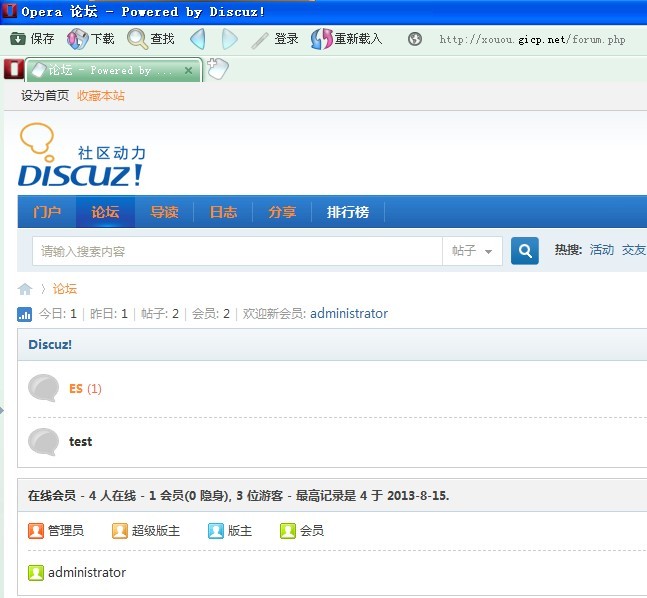Click the Login (登录) wand icon
The height and width of the screenshot is (598, 647).
[x=260, y=40]
